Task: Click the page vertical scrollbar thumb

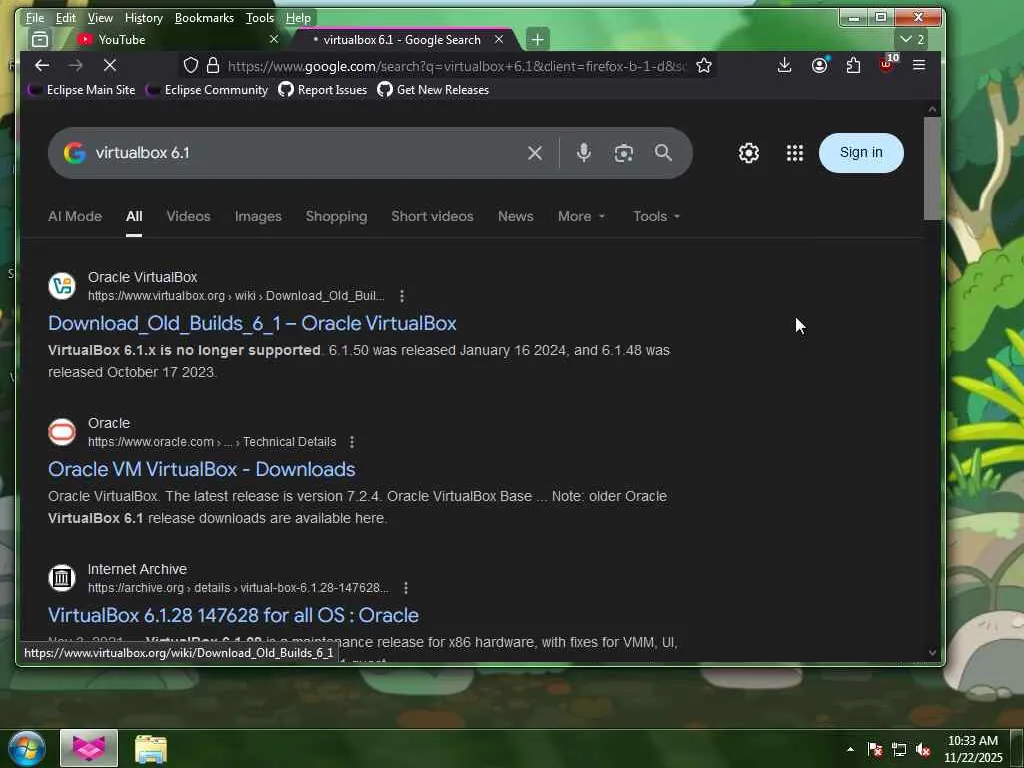Action: coord(932,168)
